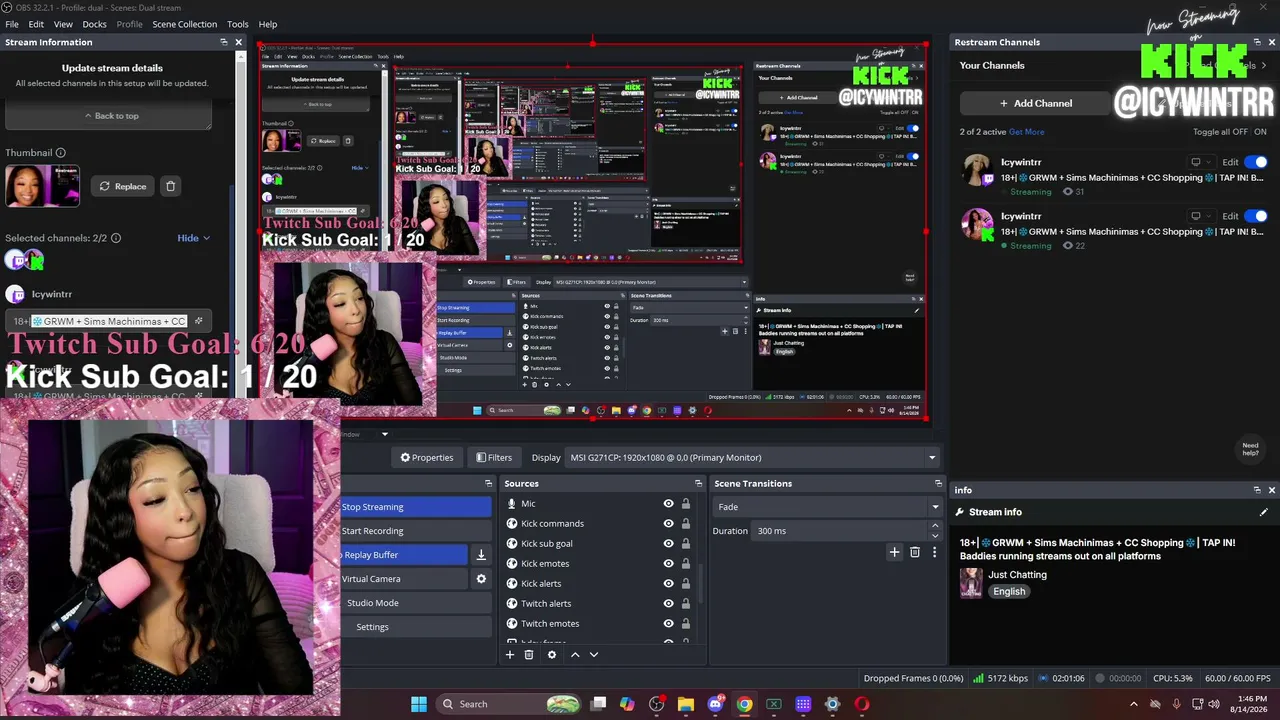The width and height of the screenshot is (1280, 720).
Task: Open the Filters dialog
Action: (x=494, y=458)
